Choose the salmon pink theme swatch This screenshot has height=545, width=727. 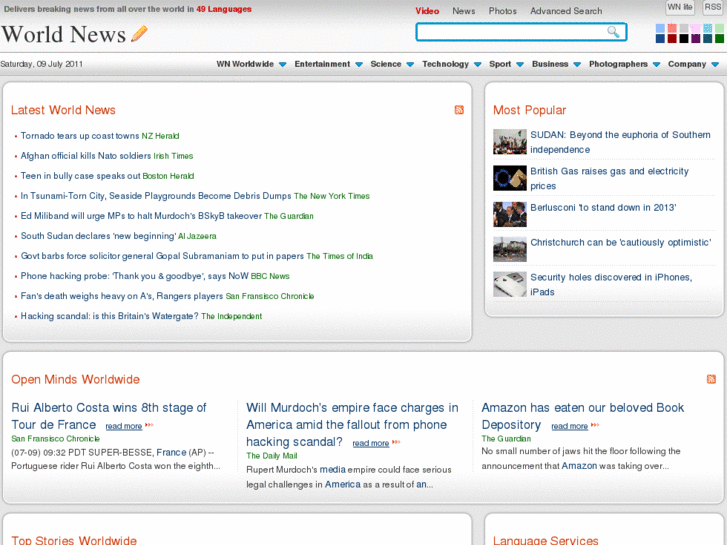[x=672, y=29]
